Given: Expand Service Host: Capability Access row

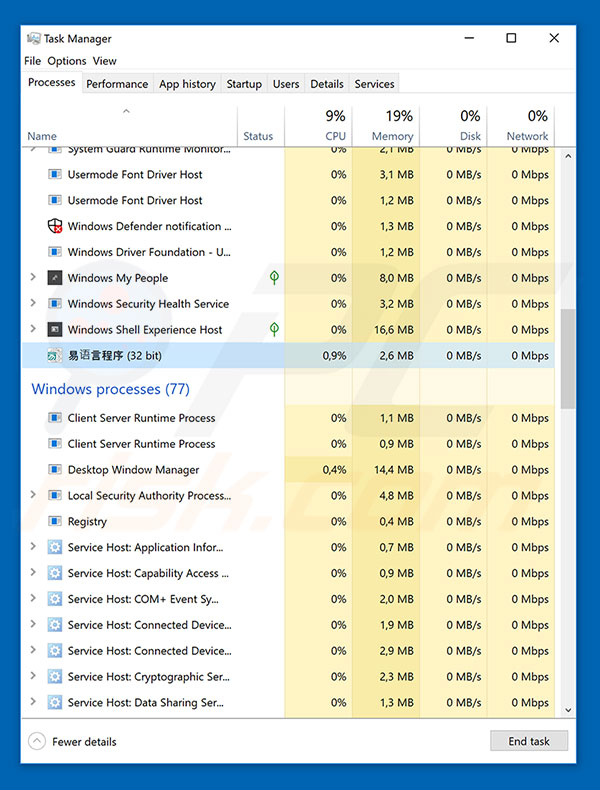Looking at the screenshot, I should pos(33,572).
